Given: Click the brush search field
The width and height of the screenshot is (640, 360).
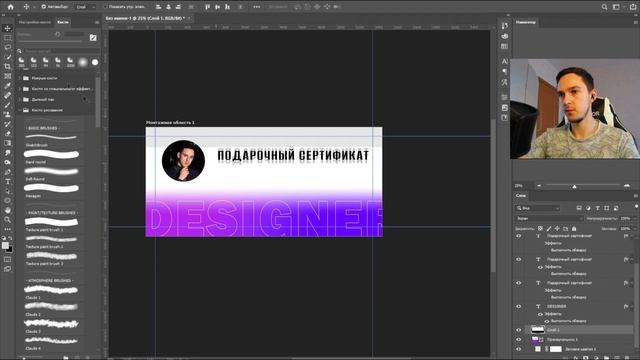Looking at the screenshot, I should click(x=61, y=51).
